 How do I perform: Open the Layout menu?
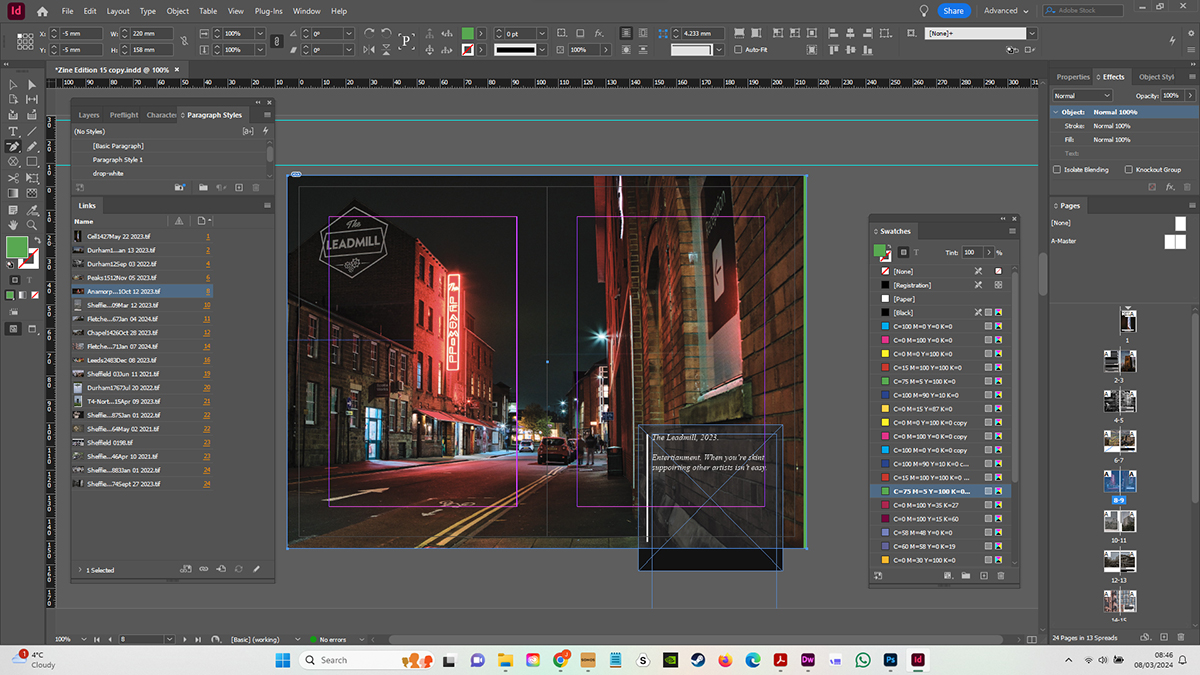click(x=118, y=11)
